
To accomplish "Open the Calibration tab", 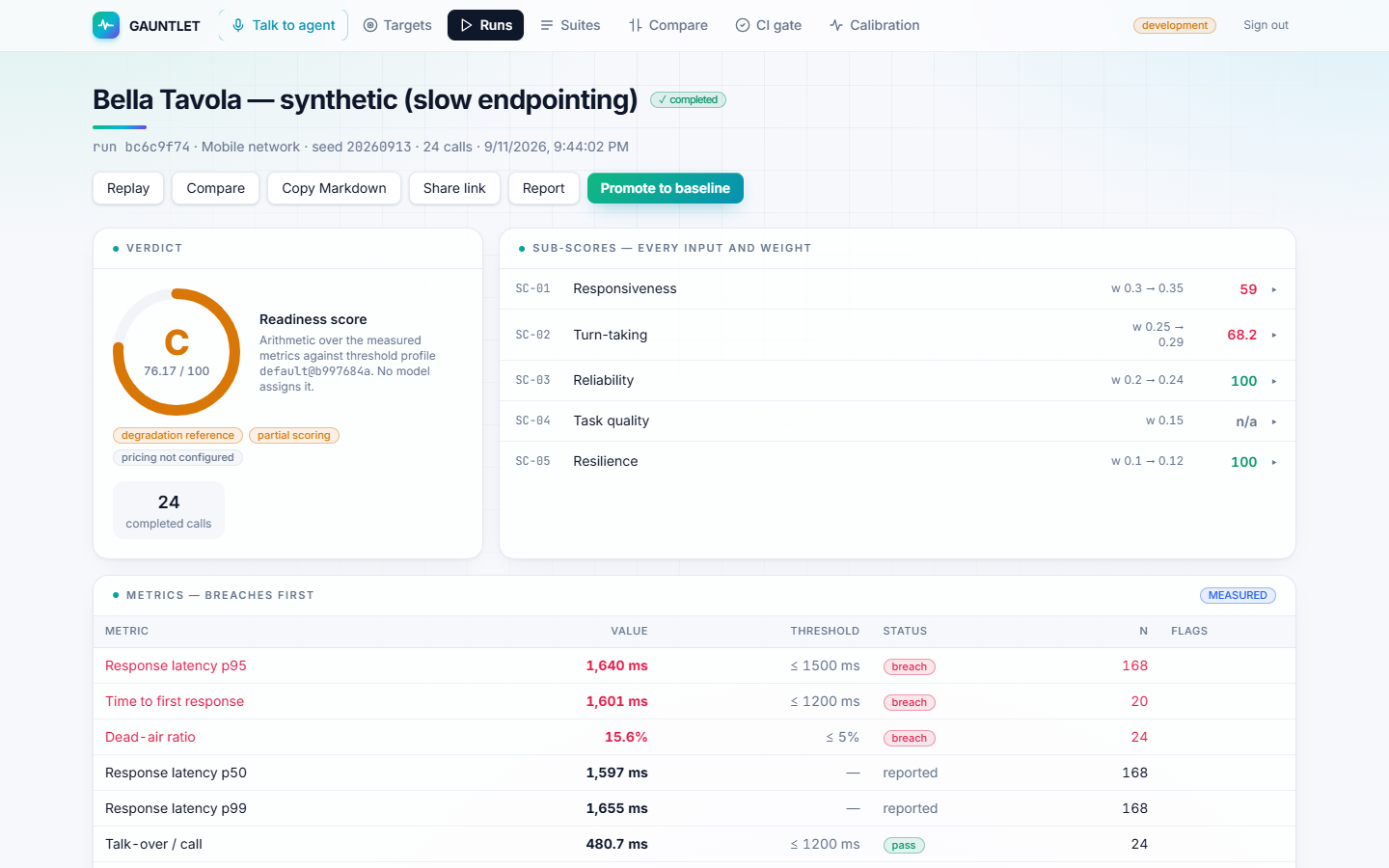I will pyautogui.click(x=875, y=25).
